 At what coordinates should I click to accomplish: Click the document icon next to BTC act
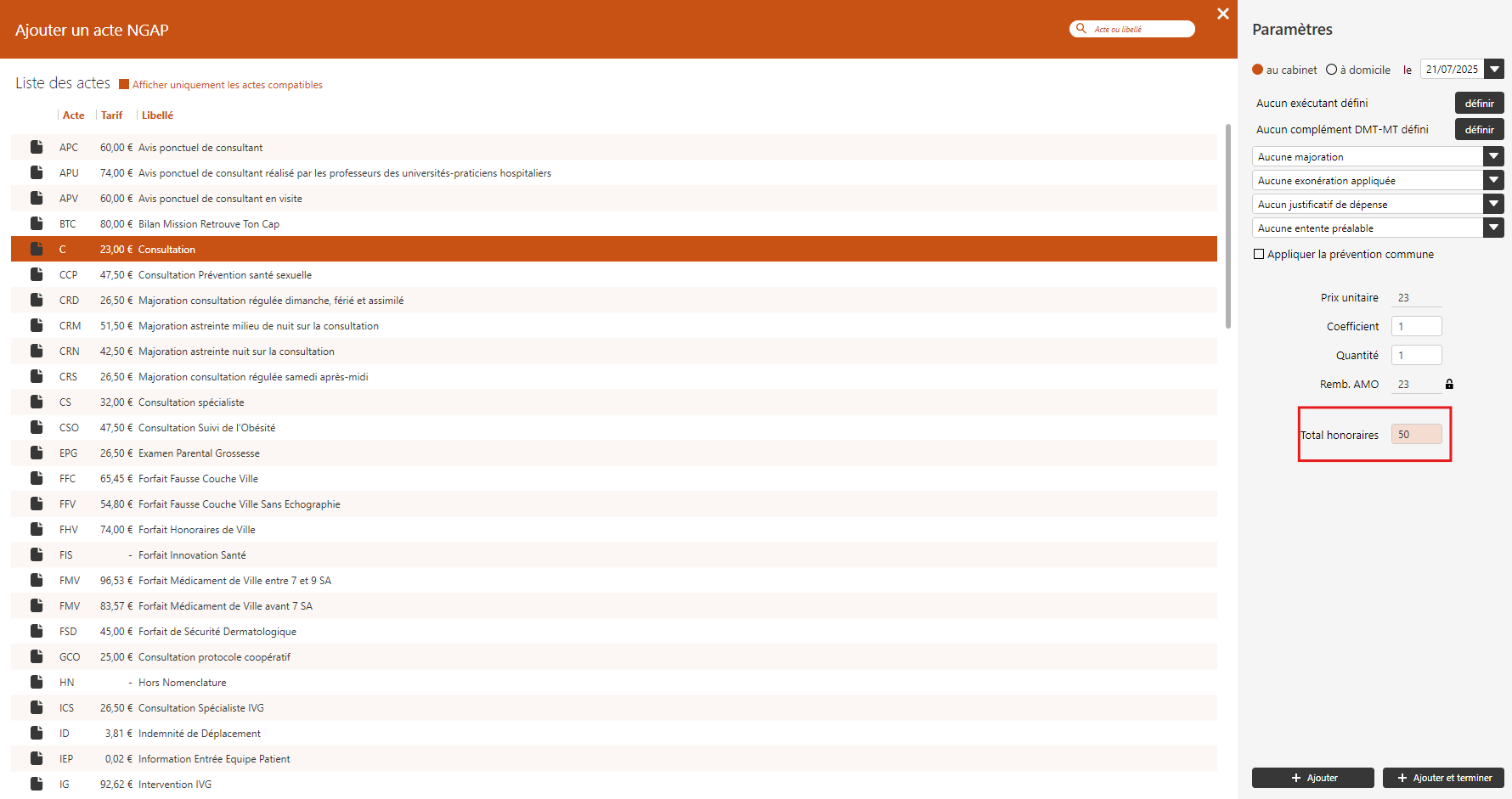coord(37,223)
